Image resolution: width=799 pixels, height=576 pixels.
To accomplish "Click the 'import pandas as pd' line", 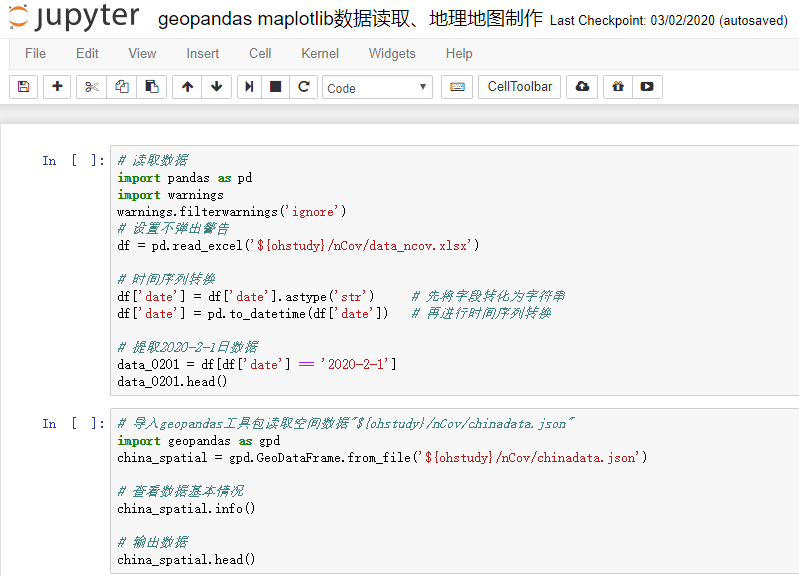I will tap(185, 178).
